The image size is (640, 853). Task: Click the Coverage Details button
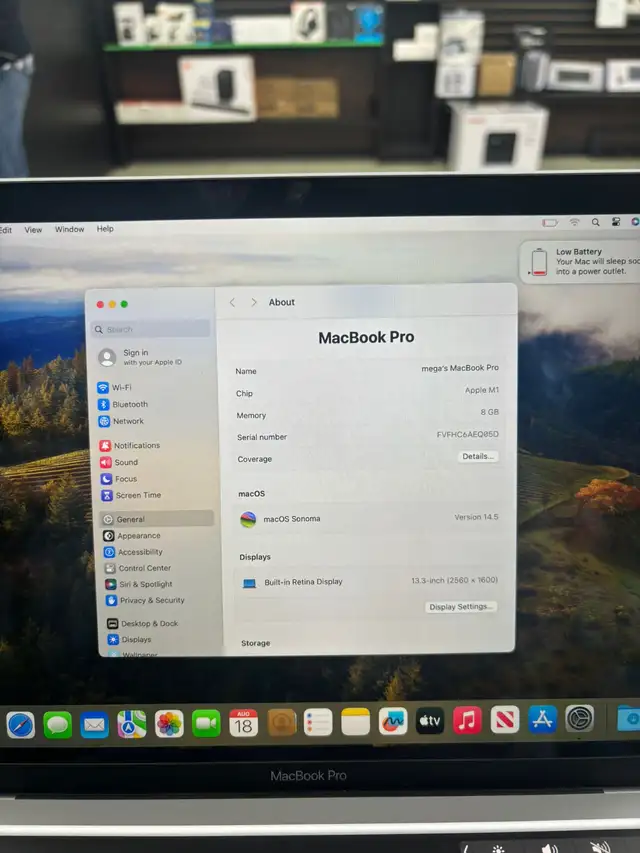(478, 456)
